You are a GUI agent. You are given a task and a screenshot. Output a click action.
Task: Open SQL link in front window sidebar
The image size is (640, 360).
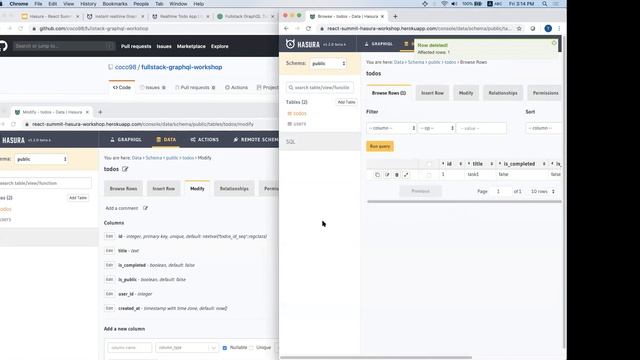tap(291, 142)
